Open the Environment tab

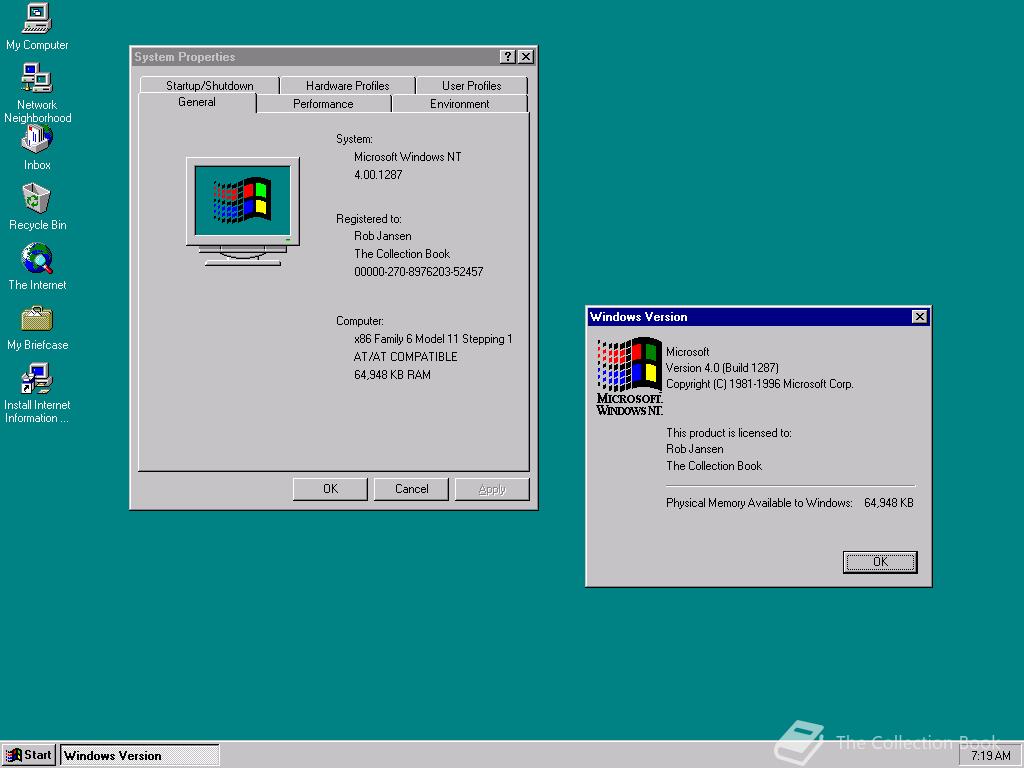[x=460, y=104]
